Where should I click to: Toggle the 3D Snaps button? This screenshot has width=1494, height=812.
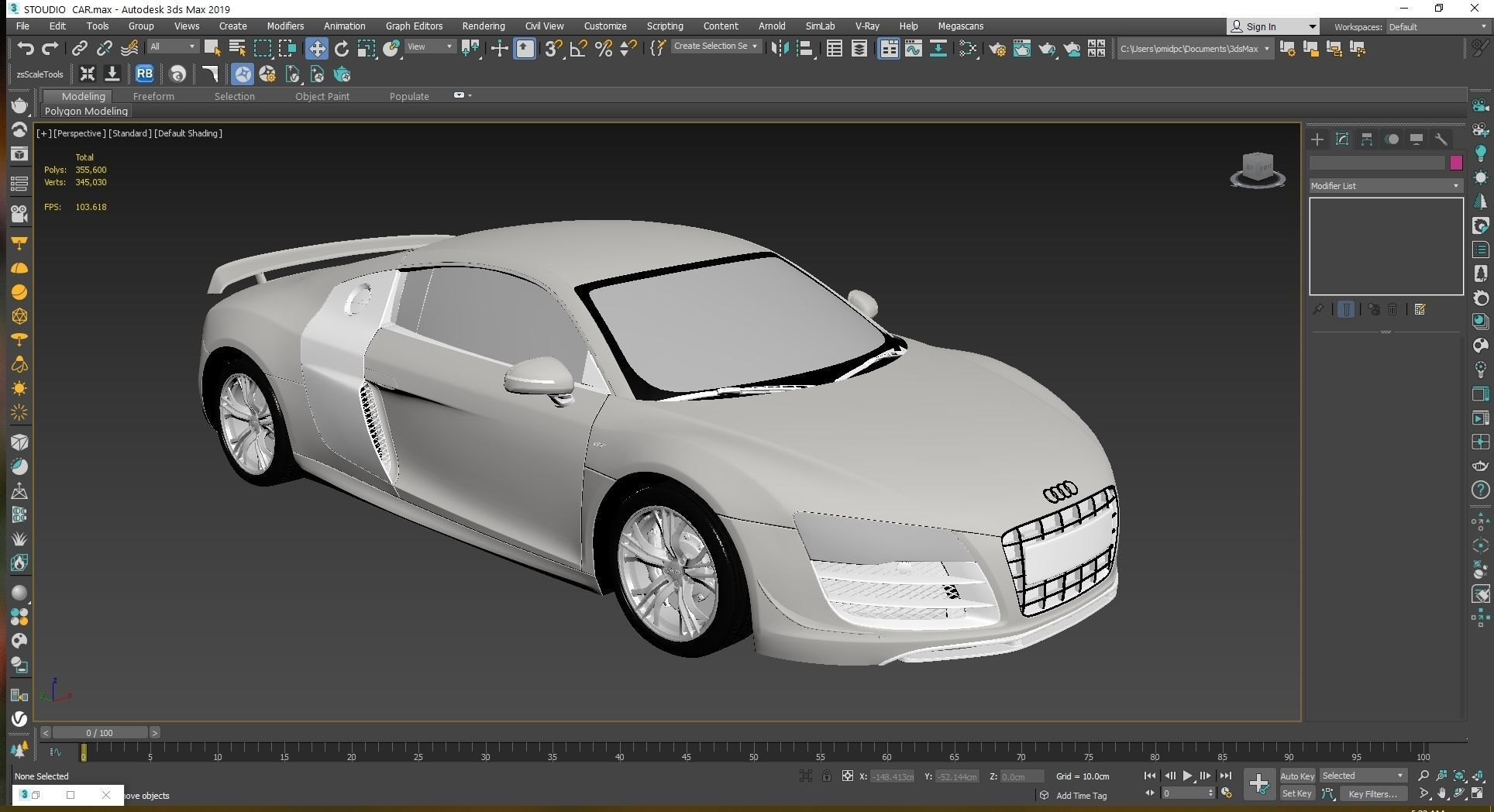pos(553,49)
